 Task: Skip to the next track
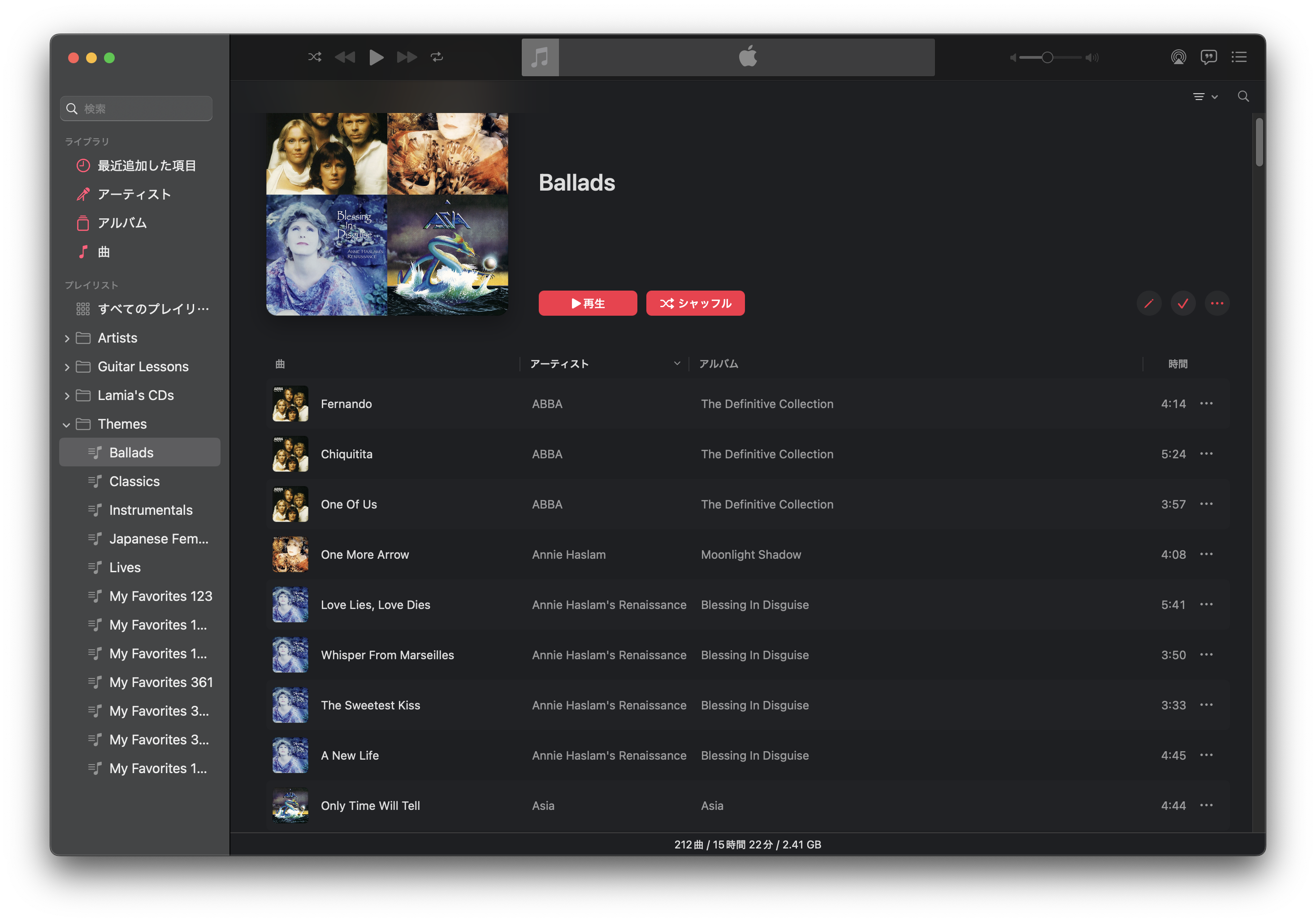[407, 57]
